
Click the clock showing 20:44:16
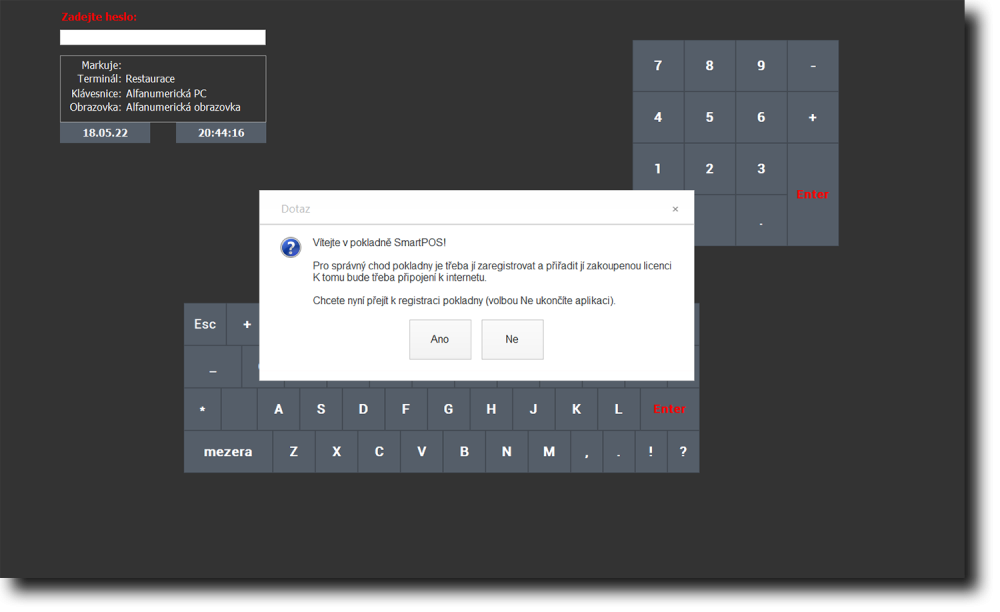tap(221, 133)
